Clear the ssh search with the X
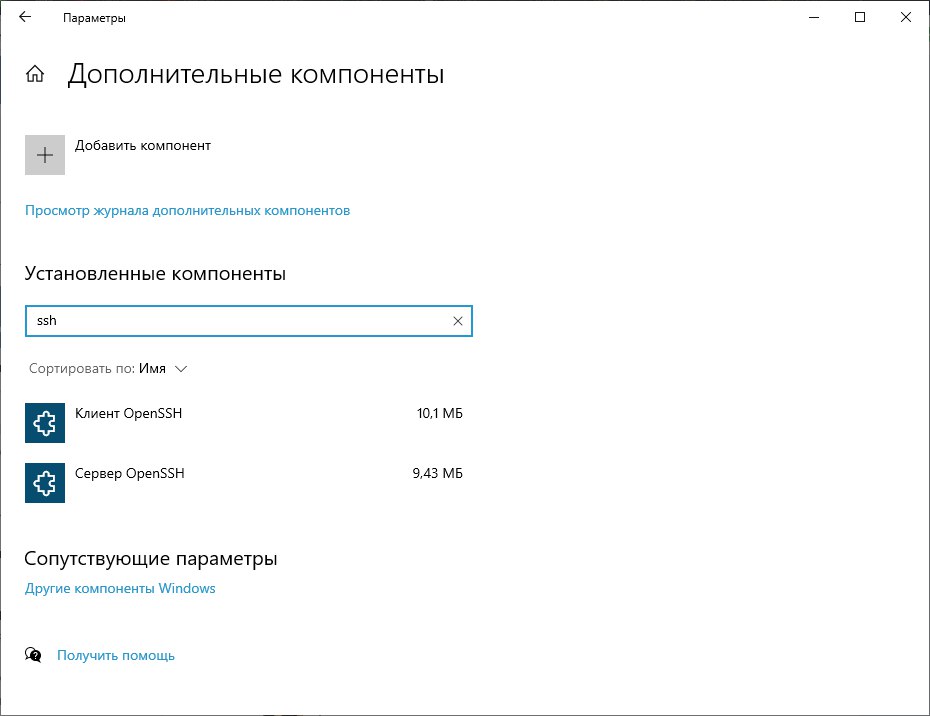This screenshot has width=930, height=716. pos(458,321)
